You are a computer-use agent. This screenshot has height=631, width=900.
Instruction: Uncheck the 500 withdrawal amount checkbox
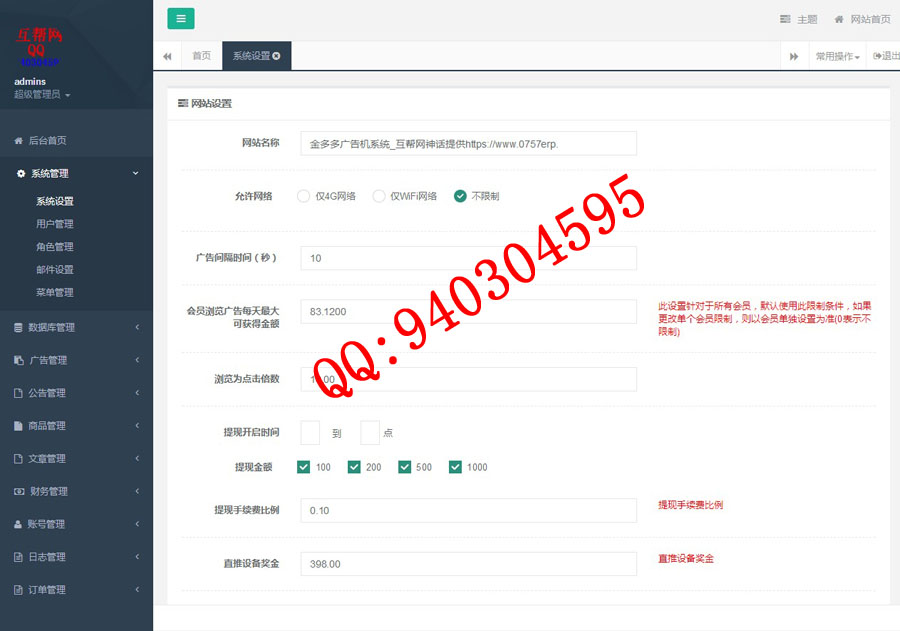tap(405, 467)
